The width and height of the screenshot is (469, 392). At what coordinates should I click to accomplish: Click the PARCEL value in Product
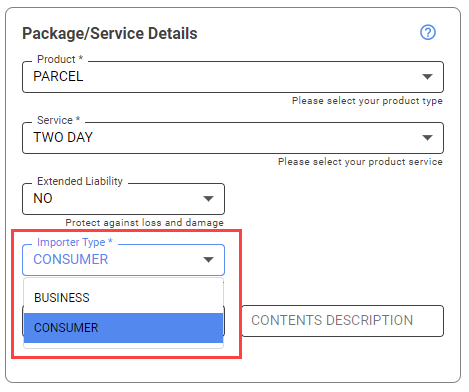click(x=58, y=76)
